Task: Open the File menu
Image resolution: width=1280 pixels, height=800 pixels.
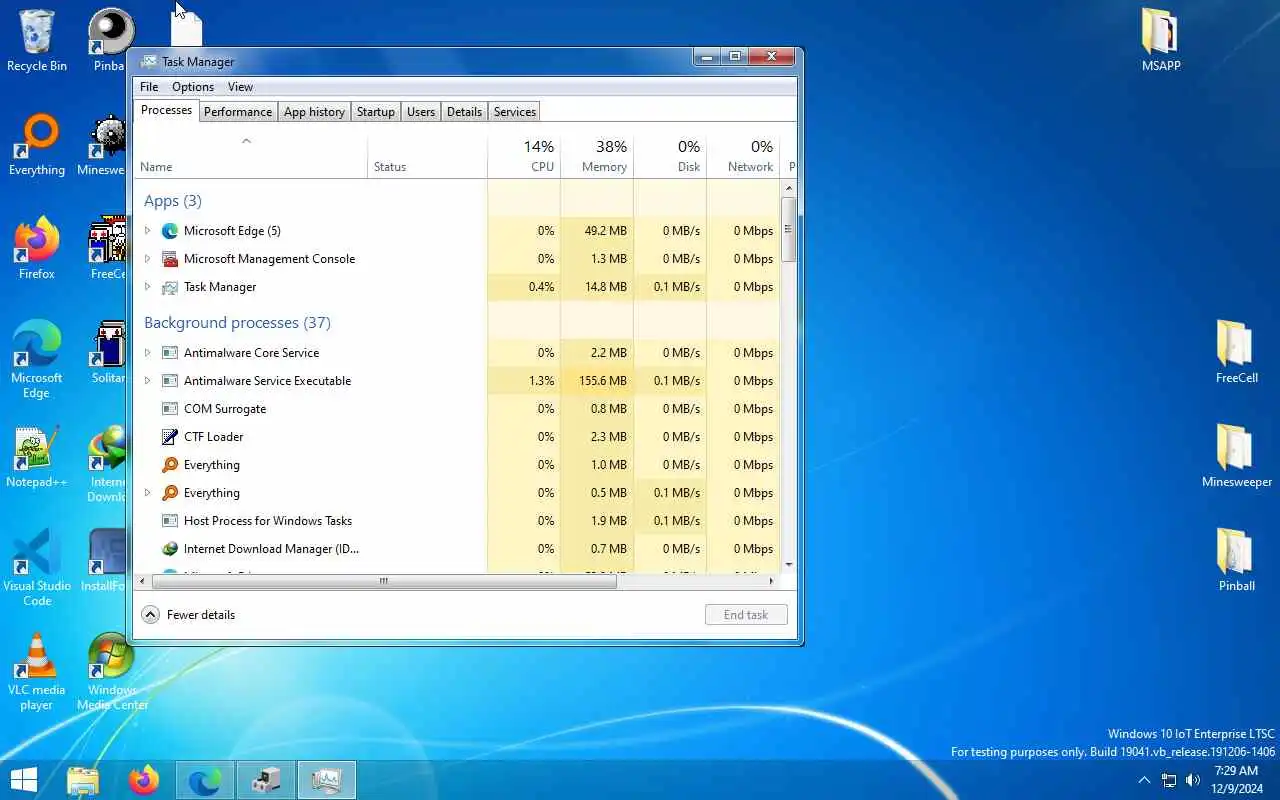Action: (x=149, y=87)
